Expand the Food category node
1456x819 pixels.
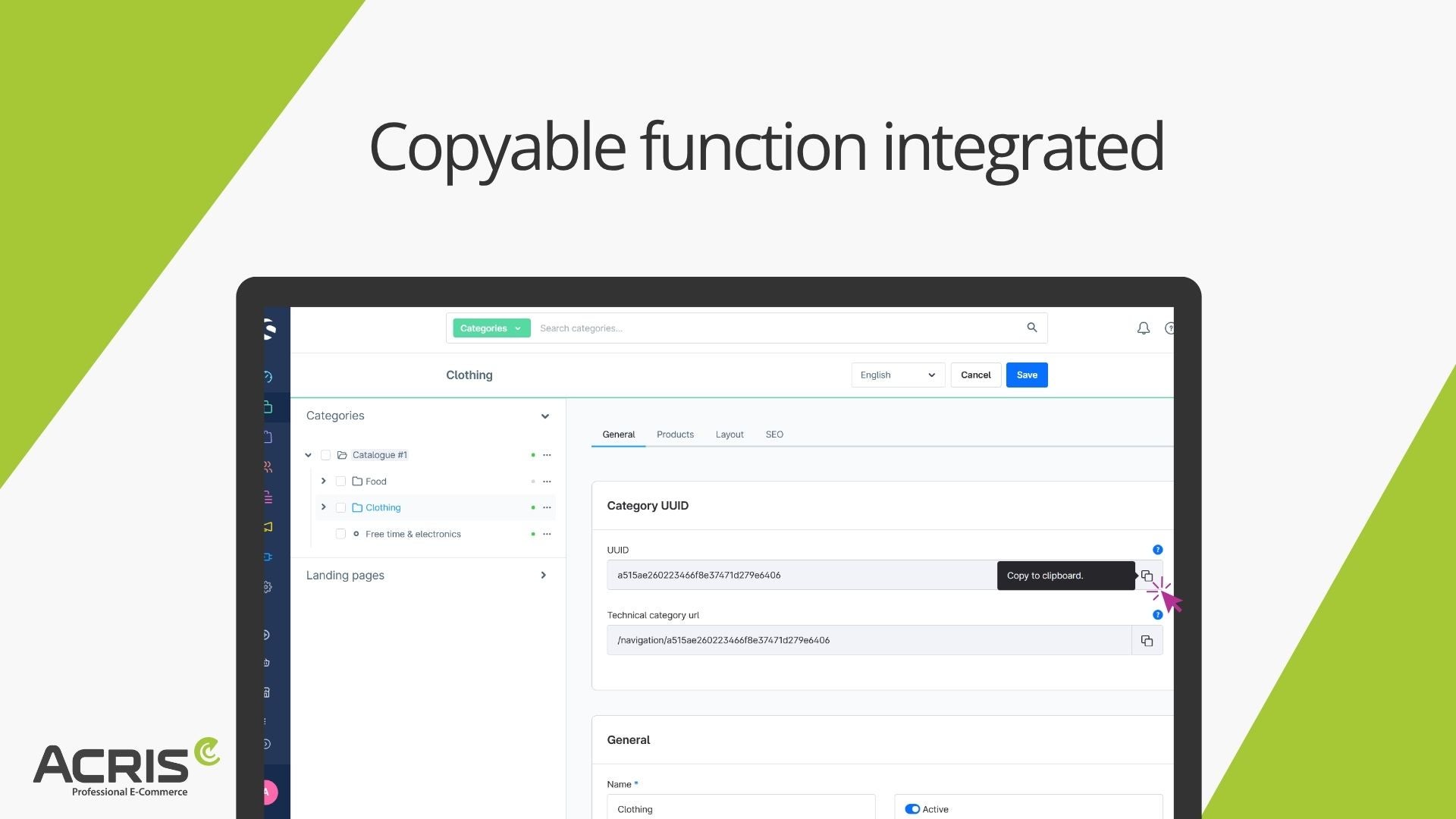click(323, 481)
